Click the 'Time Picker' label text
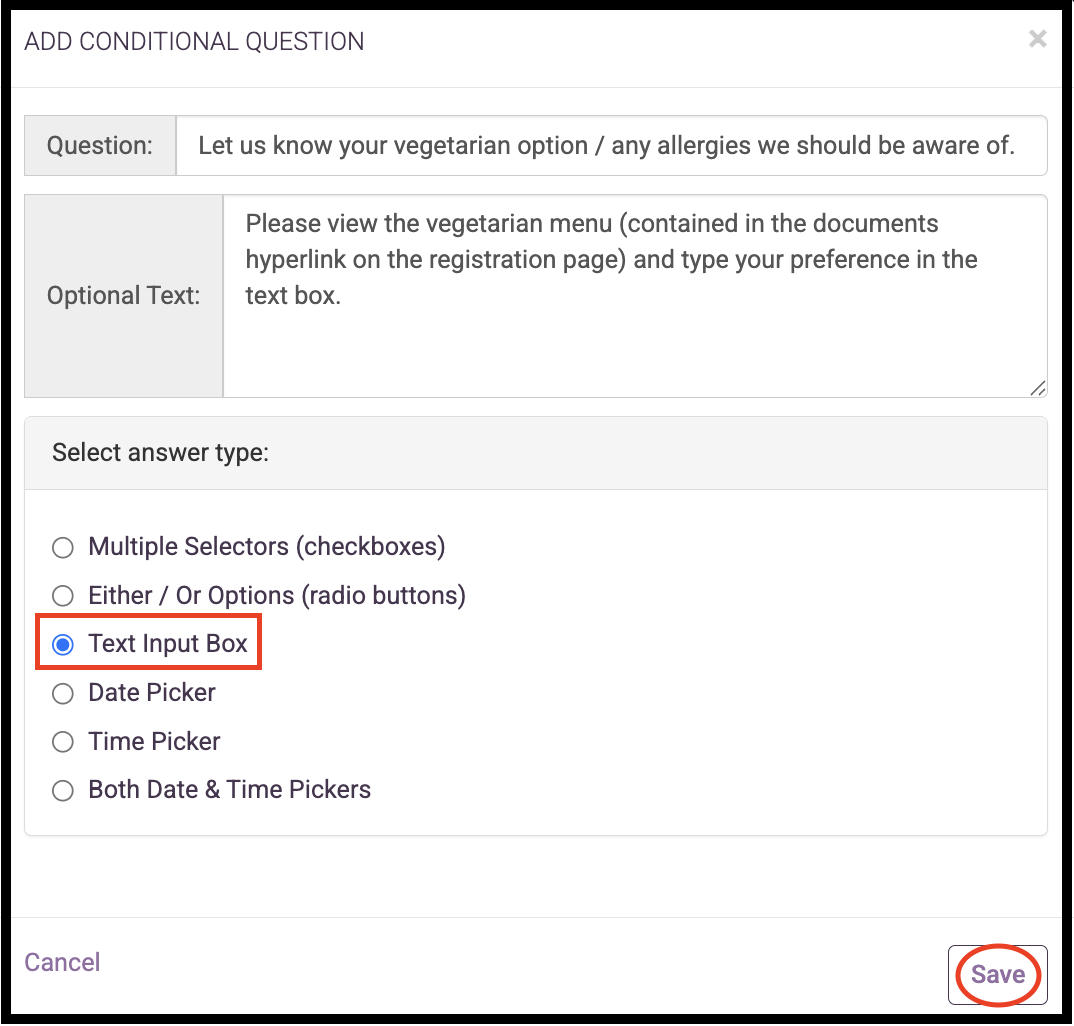Viewport: 1074px width, 1026px height. click(x=154, y=742)
